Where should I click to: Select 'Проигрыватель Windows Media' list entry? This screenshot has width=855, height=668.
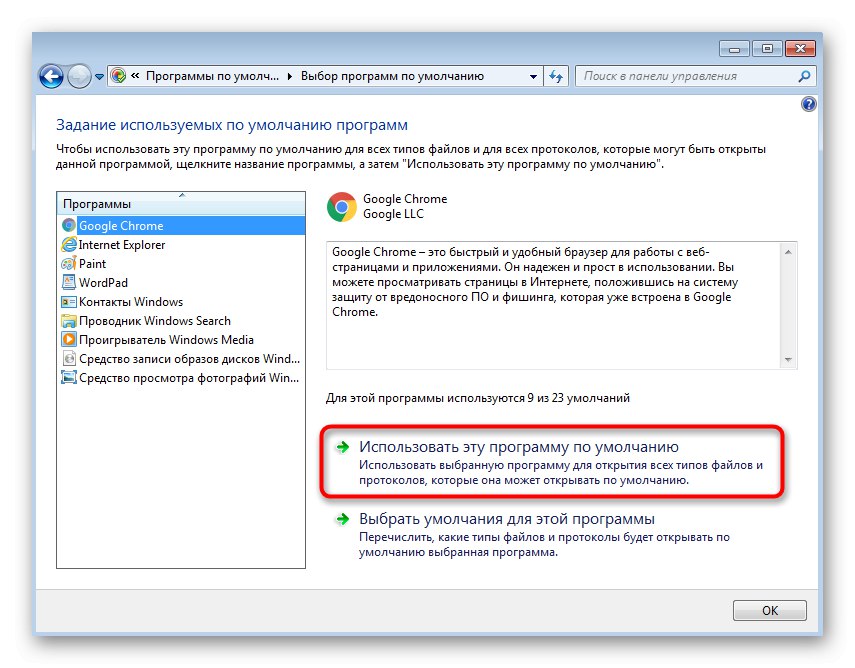181,340
